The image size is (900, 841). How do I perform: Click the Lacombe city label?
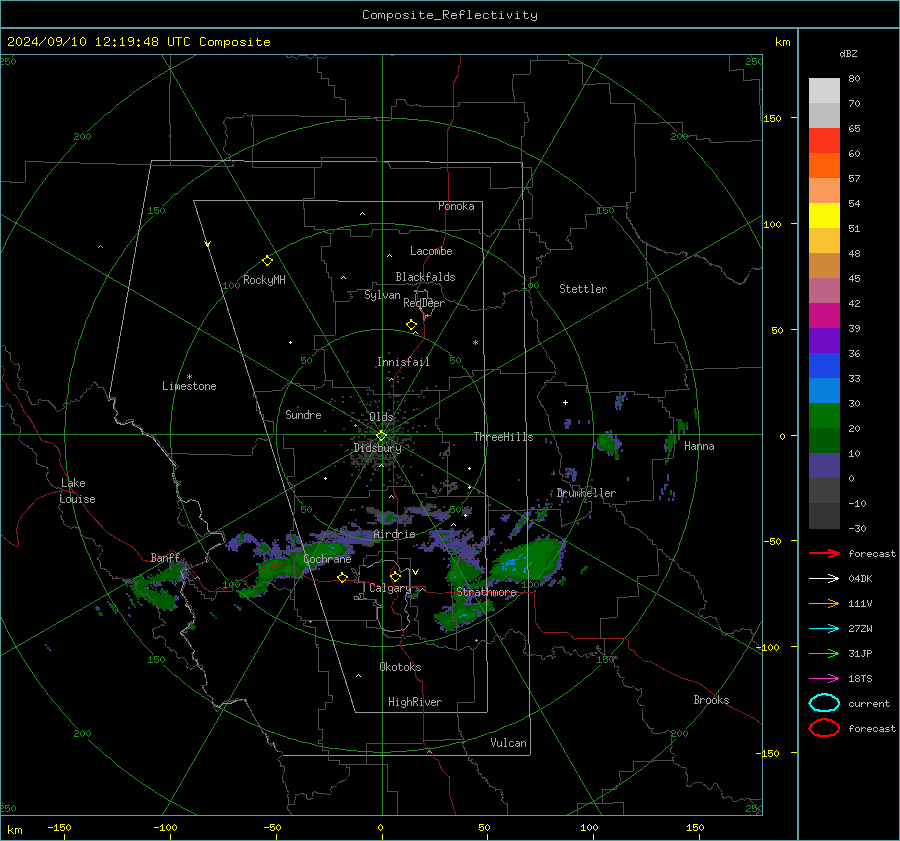pos(431,251)
